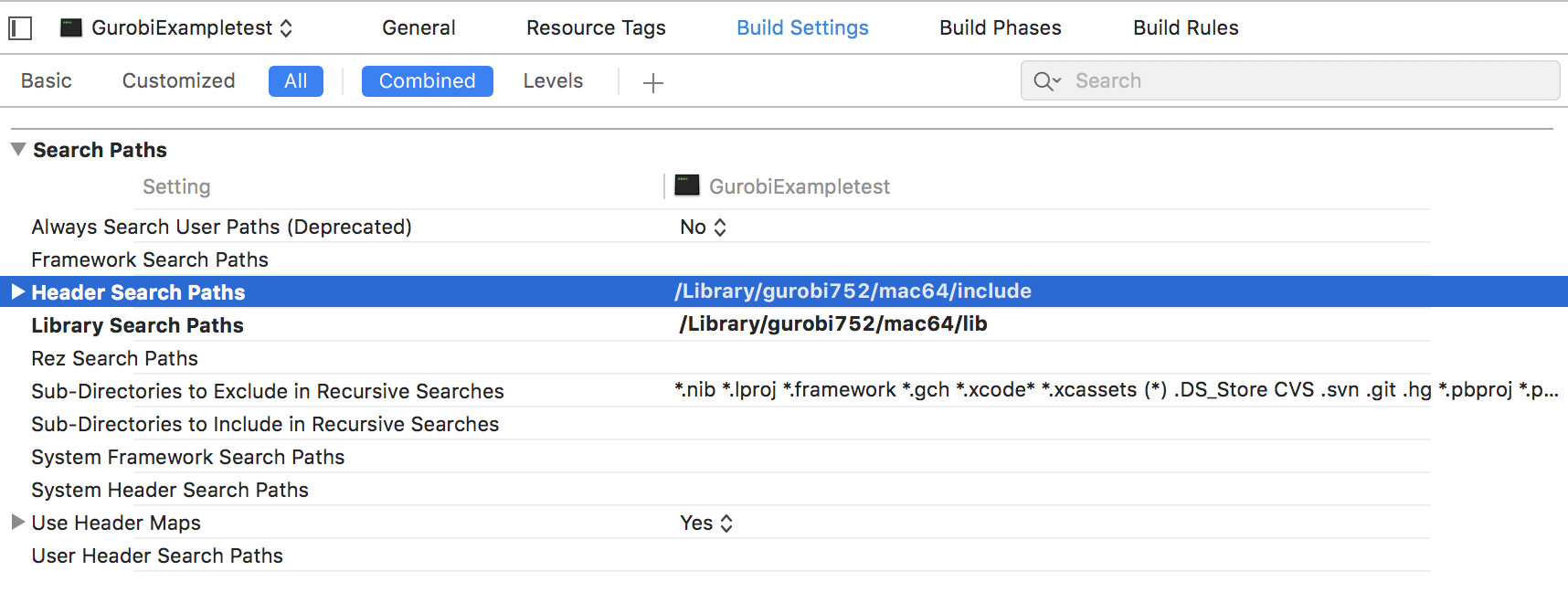
Task: Open the Always Search User Paths No popup
Action: coord(703,227)
